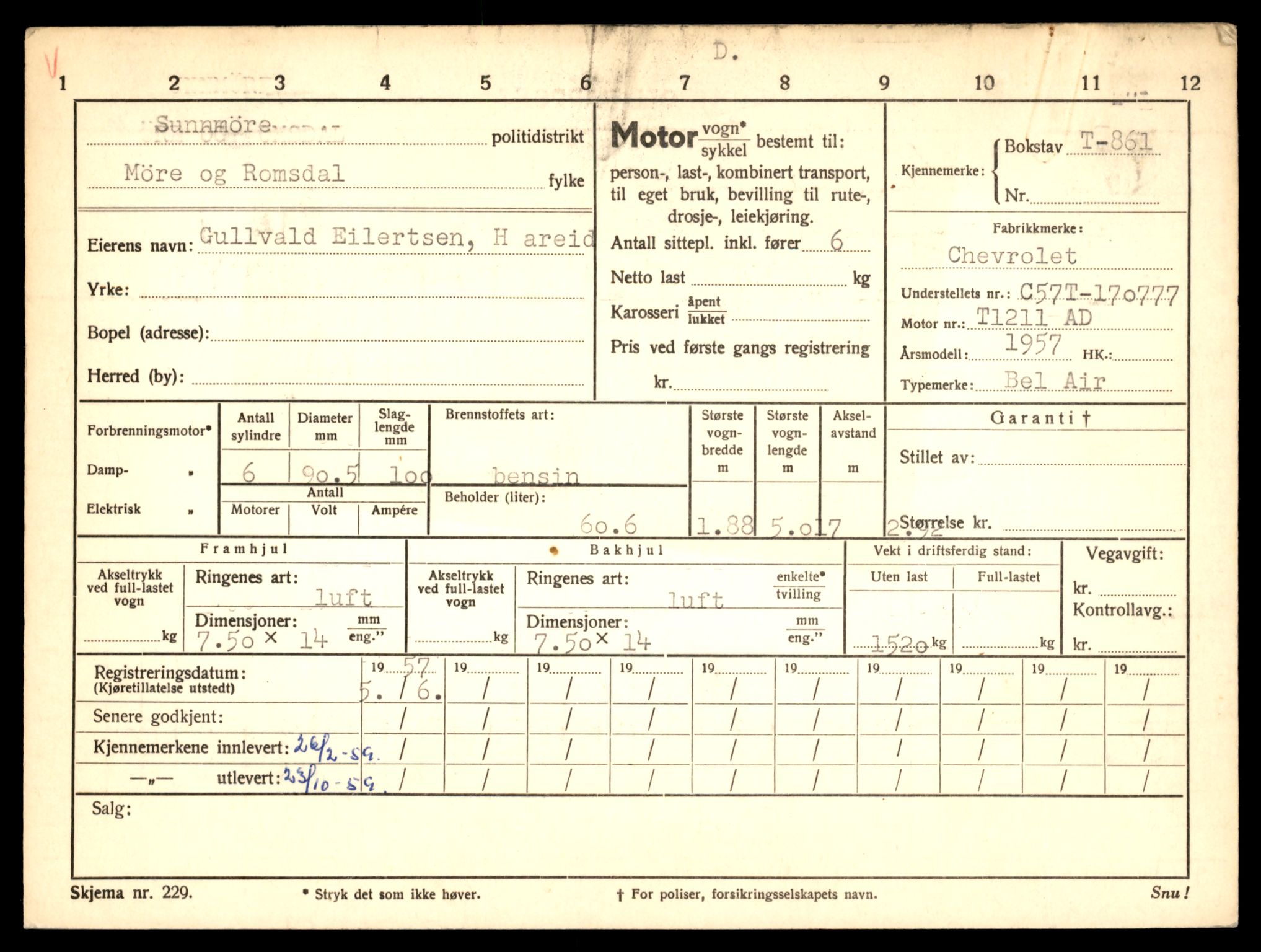Click the 'Registreringsdatum:' label

pos(170,672)
